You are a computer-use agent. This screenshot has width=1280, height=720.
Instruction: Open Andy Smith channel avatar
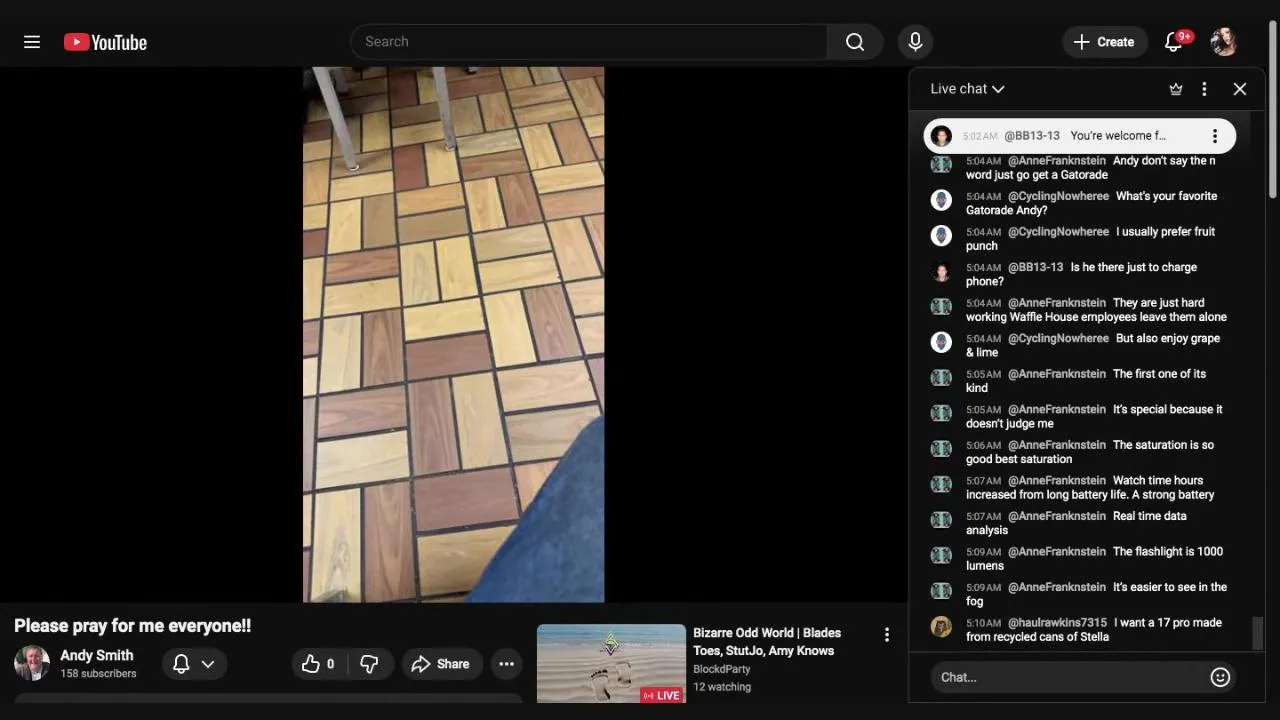tap(32, 663)
